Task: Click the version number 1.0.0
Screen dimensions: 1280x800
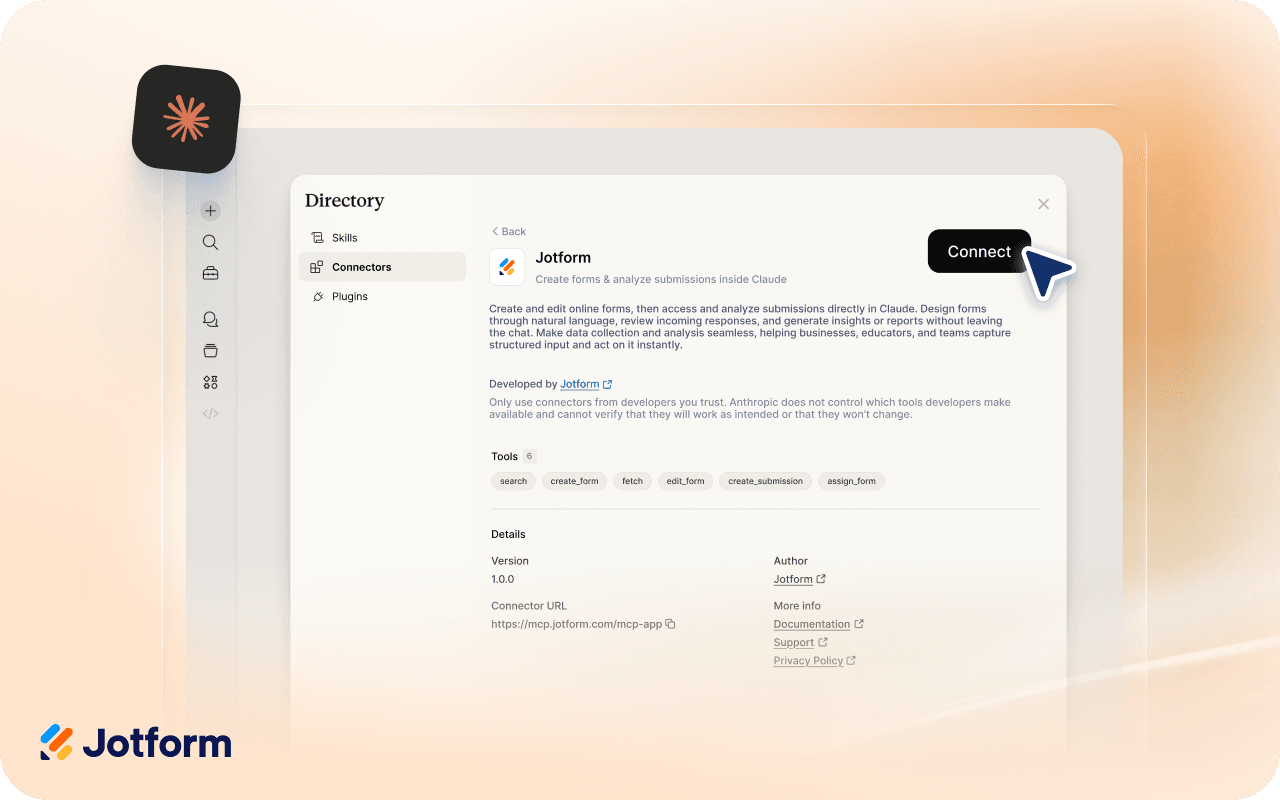Action: (503, 579)
